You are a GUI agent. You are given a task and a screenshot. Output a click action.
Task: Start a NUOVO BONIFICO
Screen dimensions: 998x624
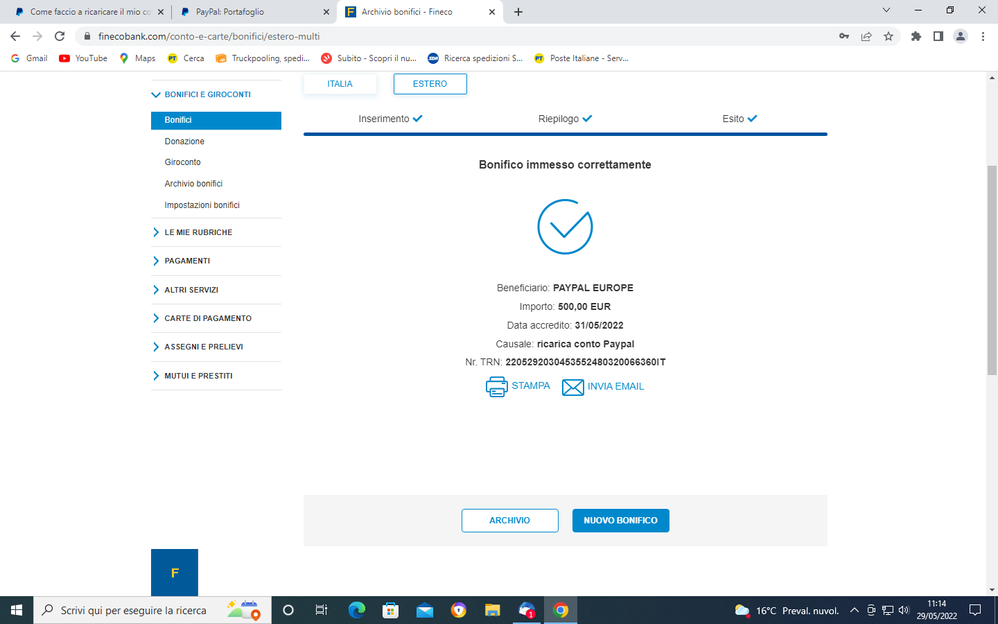(621, 520)
